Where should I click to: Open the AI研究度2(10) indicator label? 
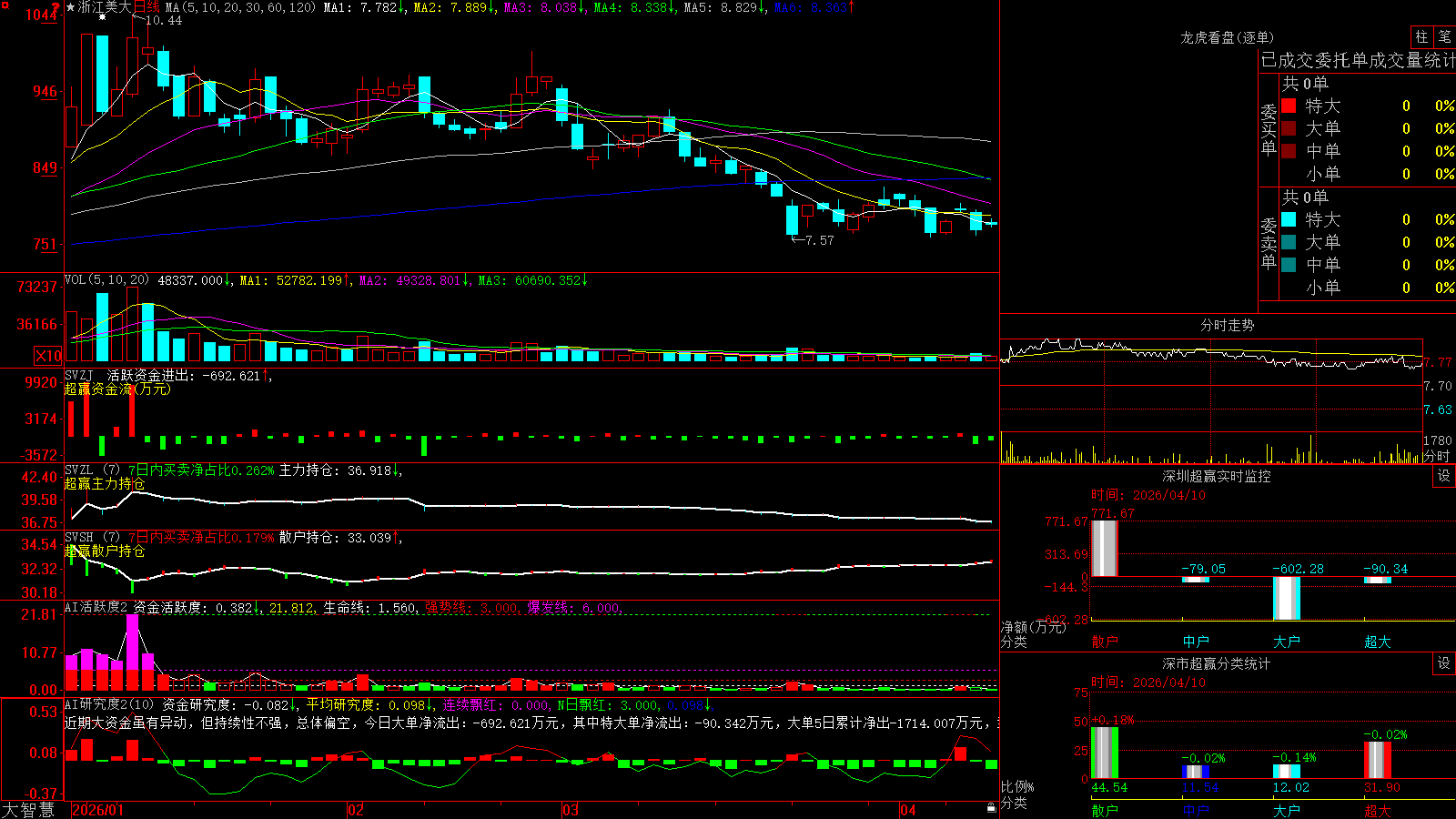[109, 704]
